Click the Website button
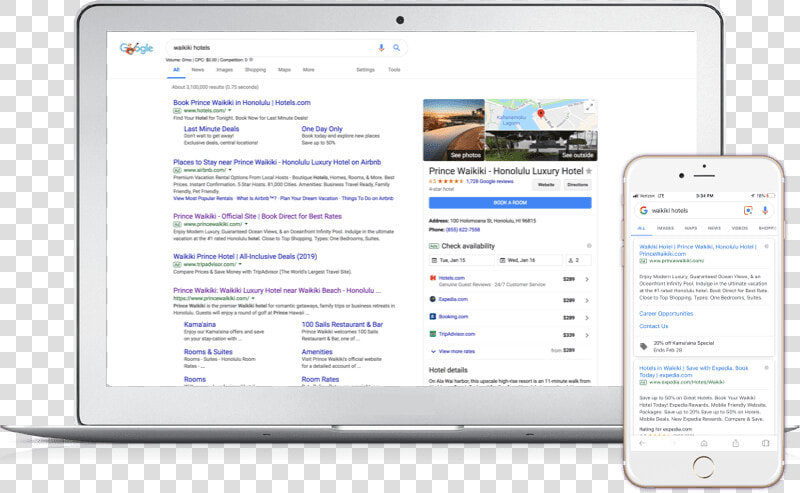Image resolution: width=800 pixels, height=493 pixels. 546,185
